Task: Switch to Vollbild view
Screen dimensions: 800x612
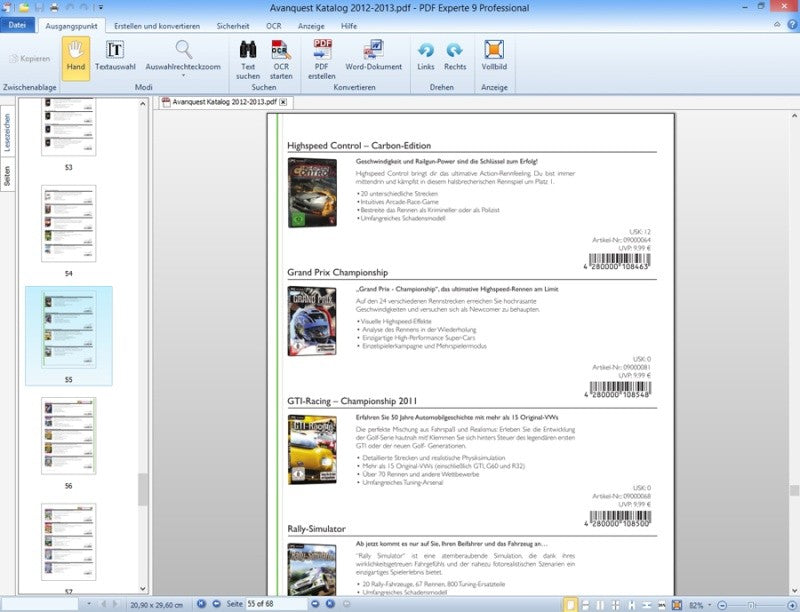Action: (x=494, y=56)
